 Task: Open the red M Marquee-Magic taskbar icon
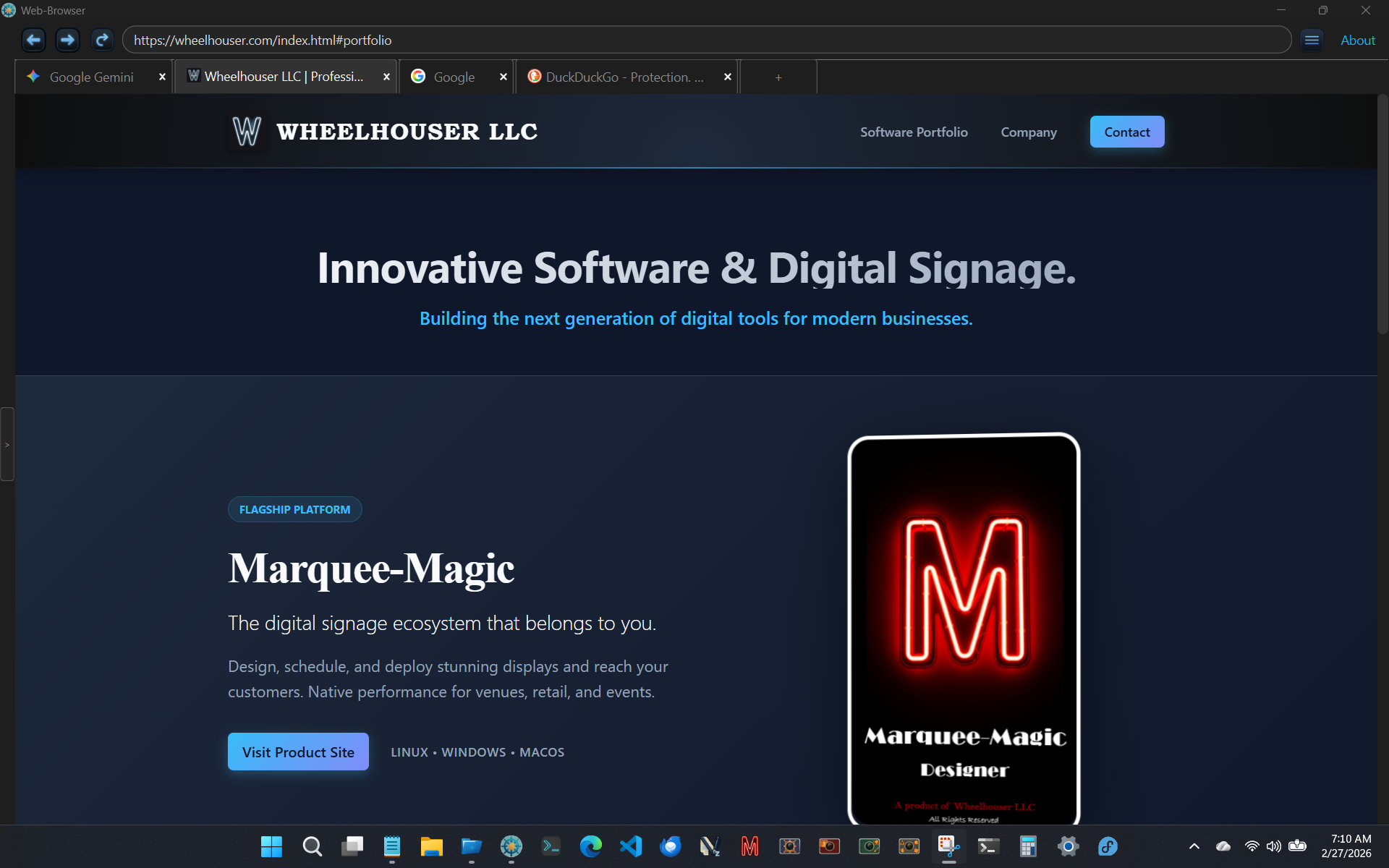click(749, 846)
